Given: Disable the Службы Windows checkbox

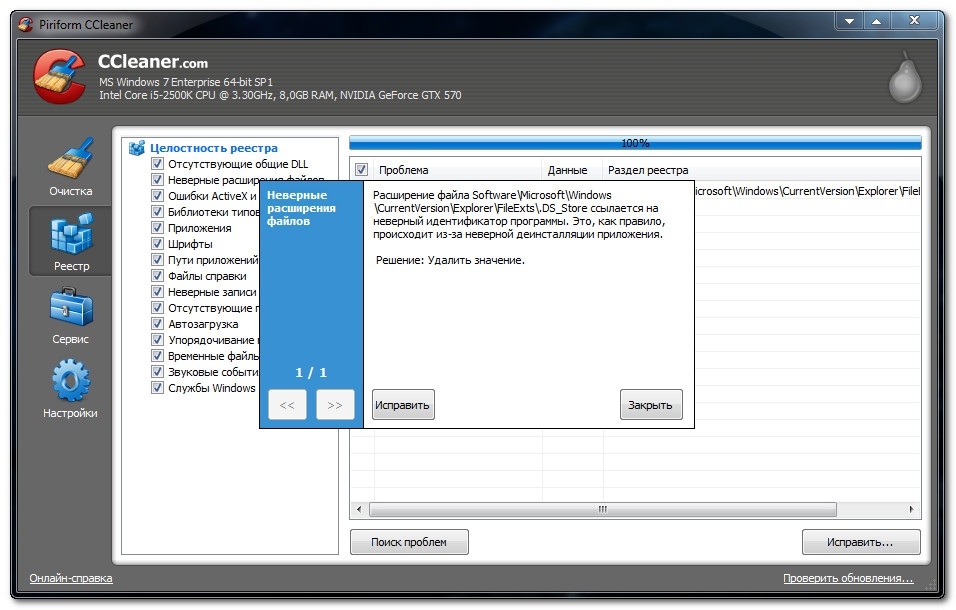Looking at the screenshot, I should pos(157,388).
